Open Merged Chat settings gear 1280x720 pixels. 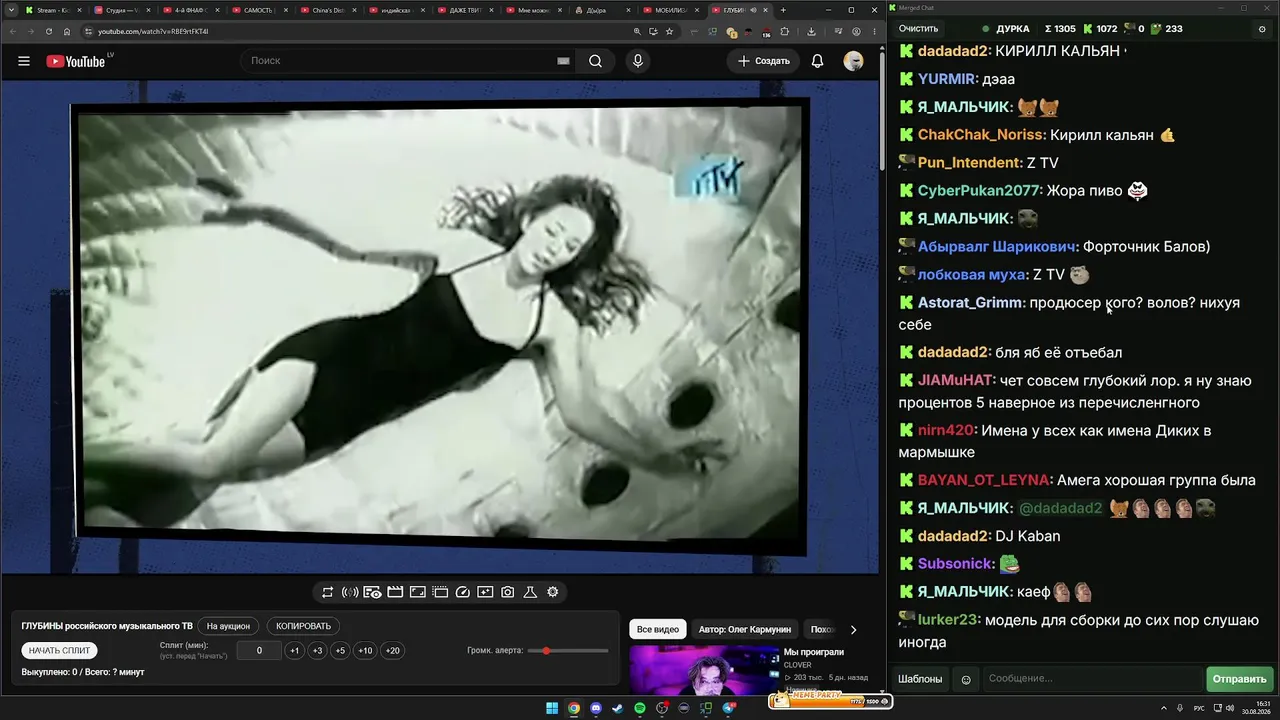pyautogui.click(x=1262, y=29)
